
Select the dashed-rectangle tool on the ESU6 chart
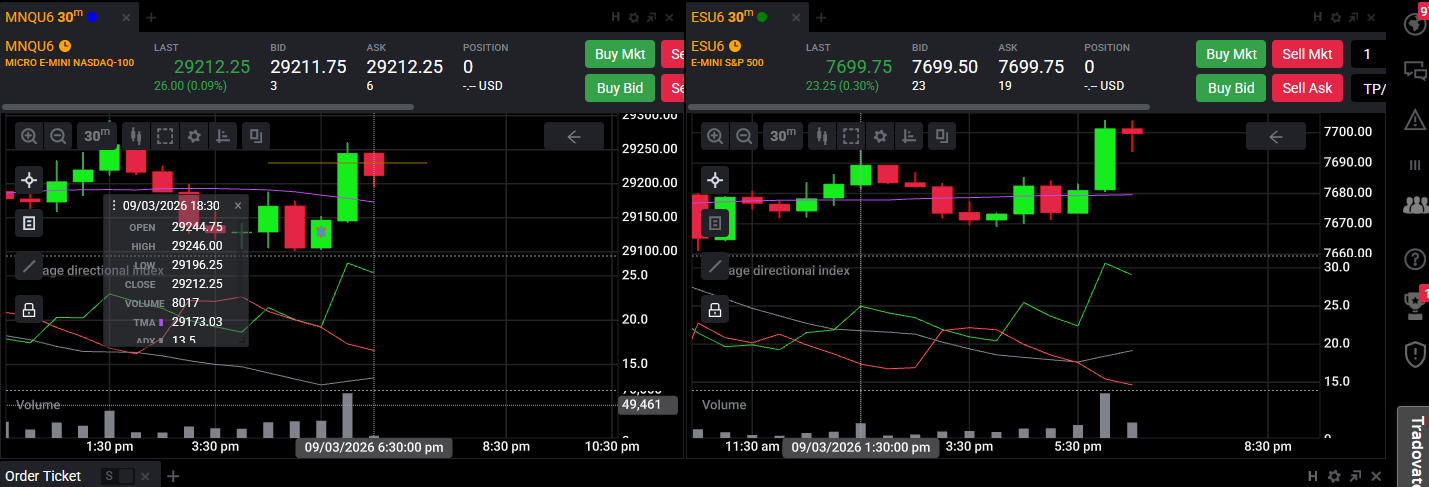(851, 136)
